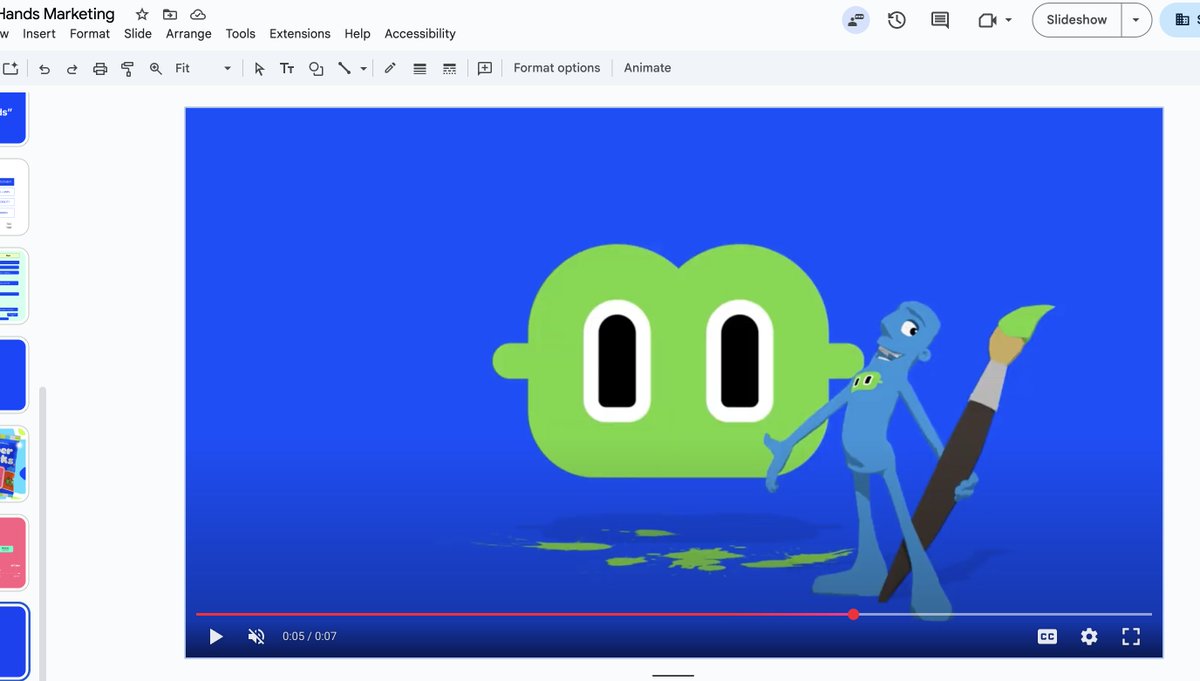The width and height of the screenshot is (1200, 681).
Task: Select the snack package photo slide thumbnail
Action: tap(13, 464)
